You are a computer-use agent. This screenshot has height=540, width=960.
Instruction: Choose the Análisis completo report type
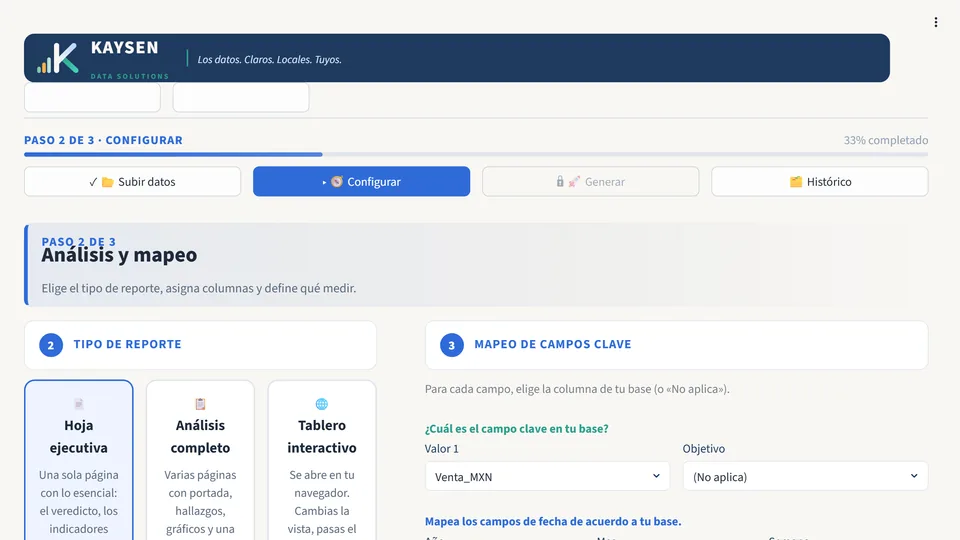[200, 460]
